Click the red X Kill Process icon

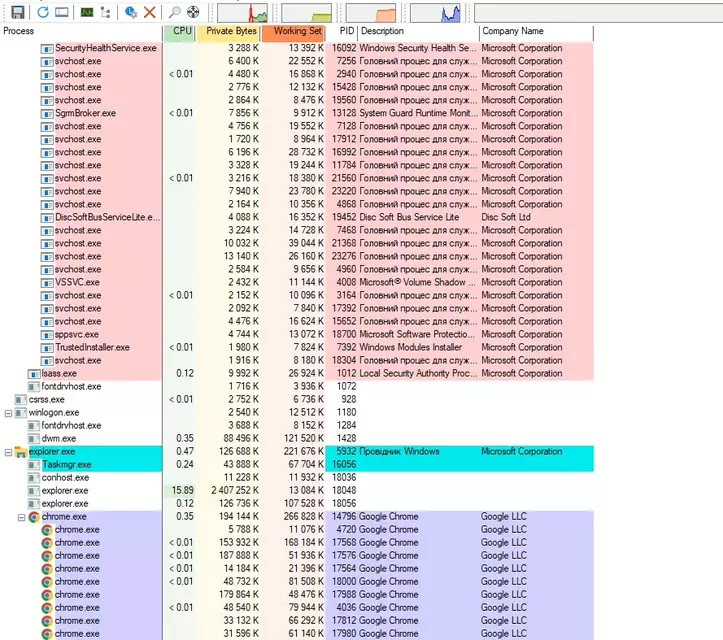[149, 12]
